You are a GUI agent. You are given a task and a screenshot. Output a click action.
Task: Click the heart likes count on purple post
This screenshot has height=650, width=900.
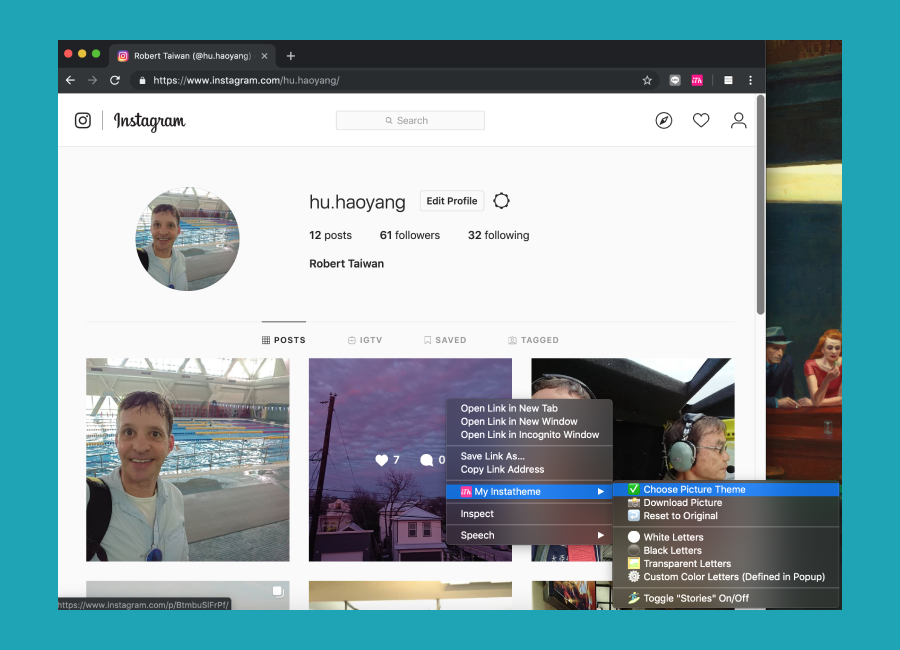387,460
